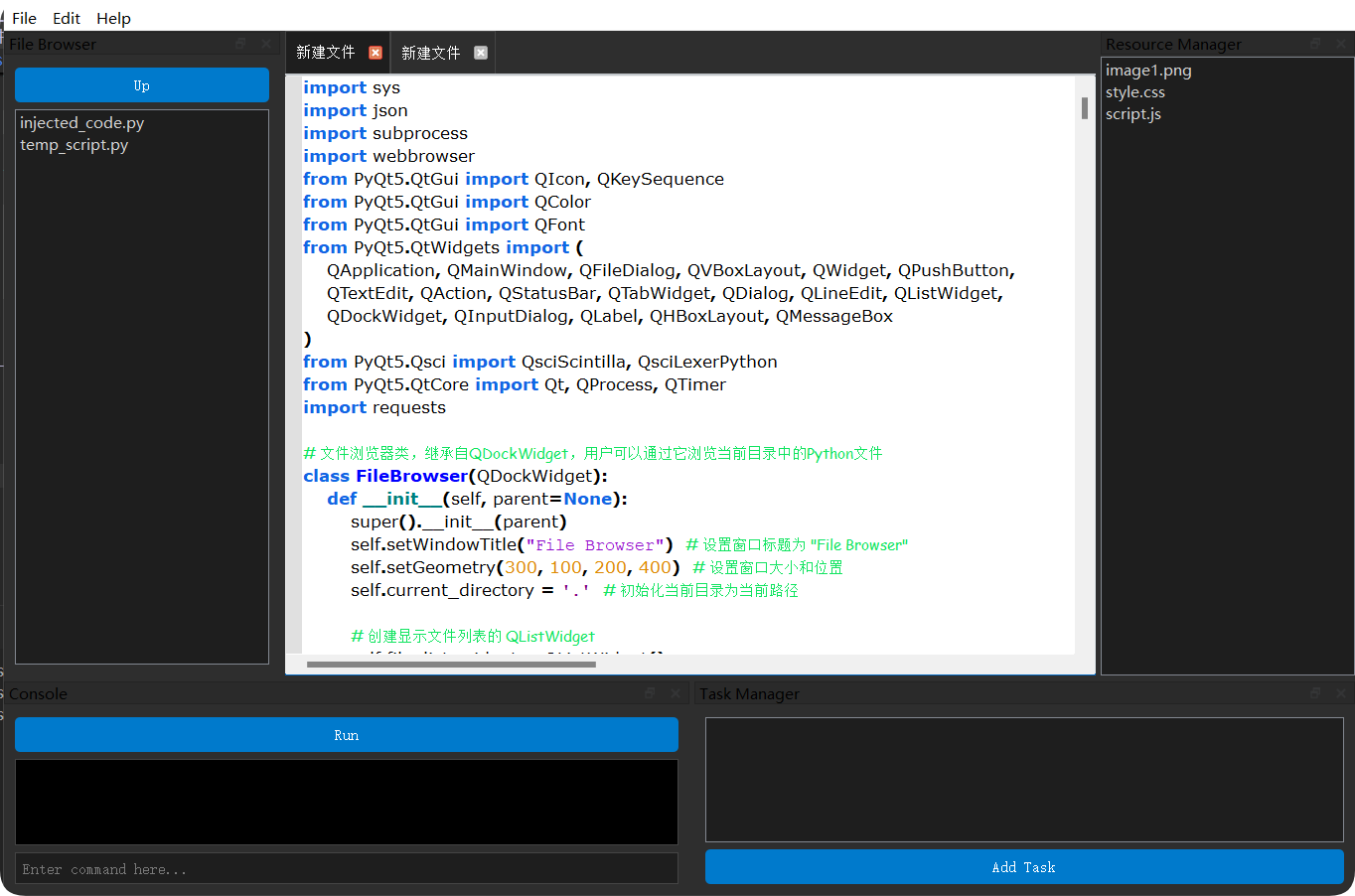Close the first 新建文件 tab via its red X
The width and height of the screenshot is (1355, 896).
pyautogui.click(x=376, y=53)
